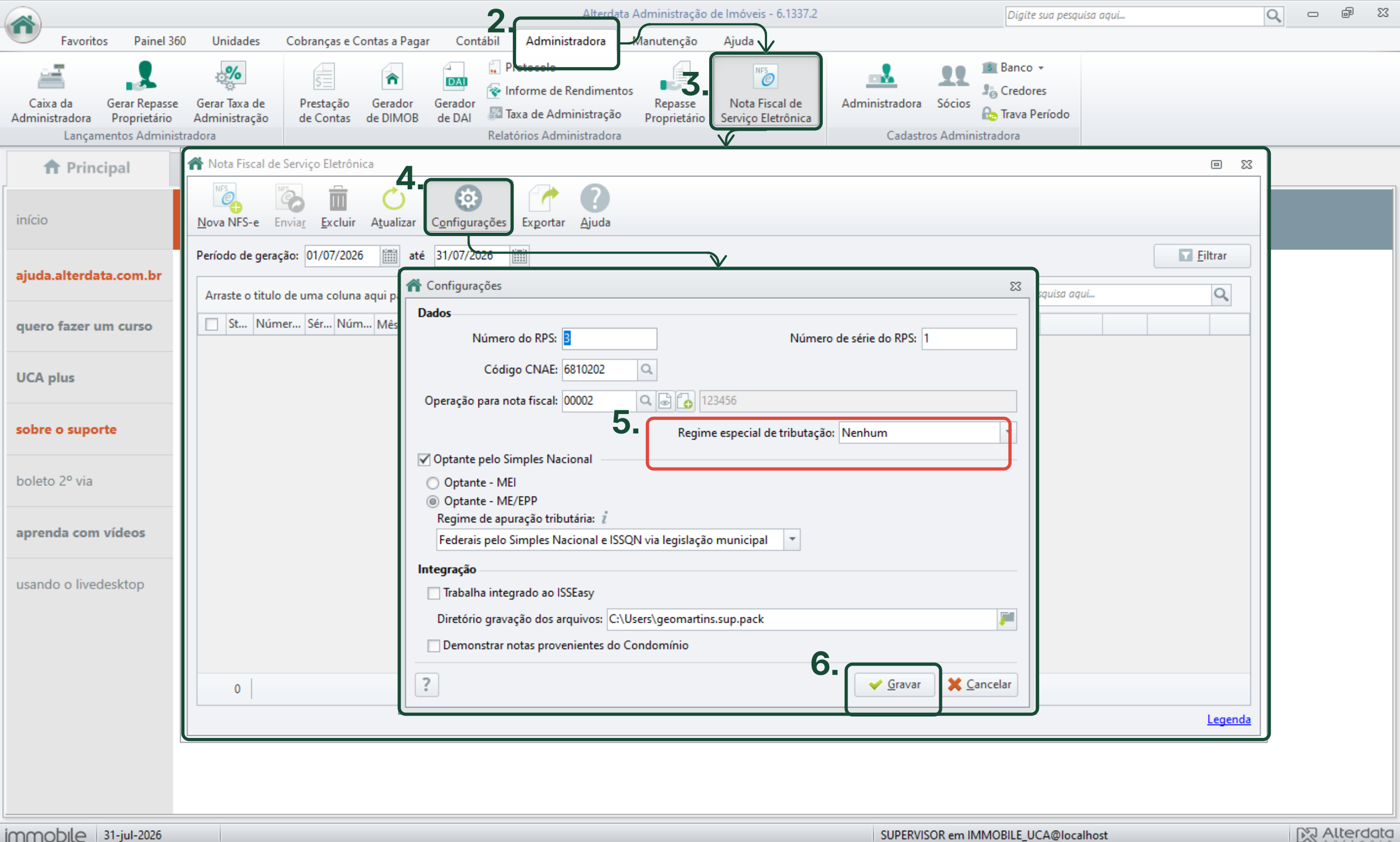
Task: Click the top search magnifier icon
Action: point(1273,16)
